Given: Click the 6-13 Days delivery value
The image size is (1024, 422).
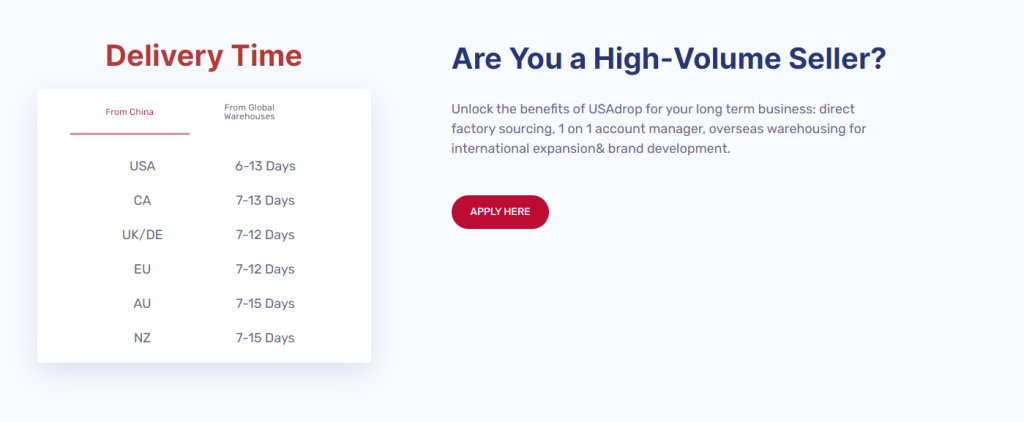Looking at the screenshot, I should pos(265,166).
